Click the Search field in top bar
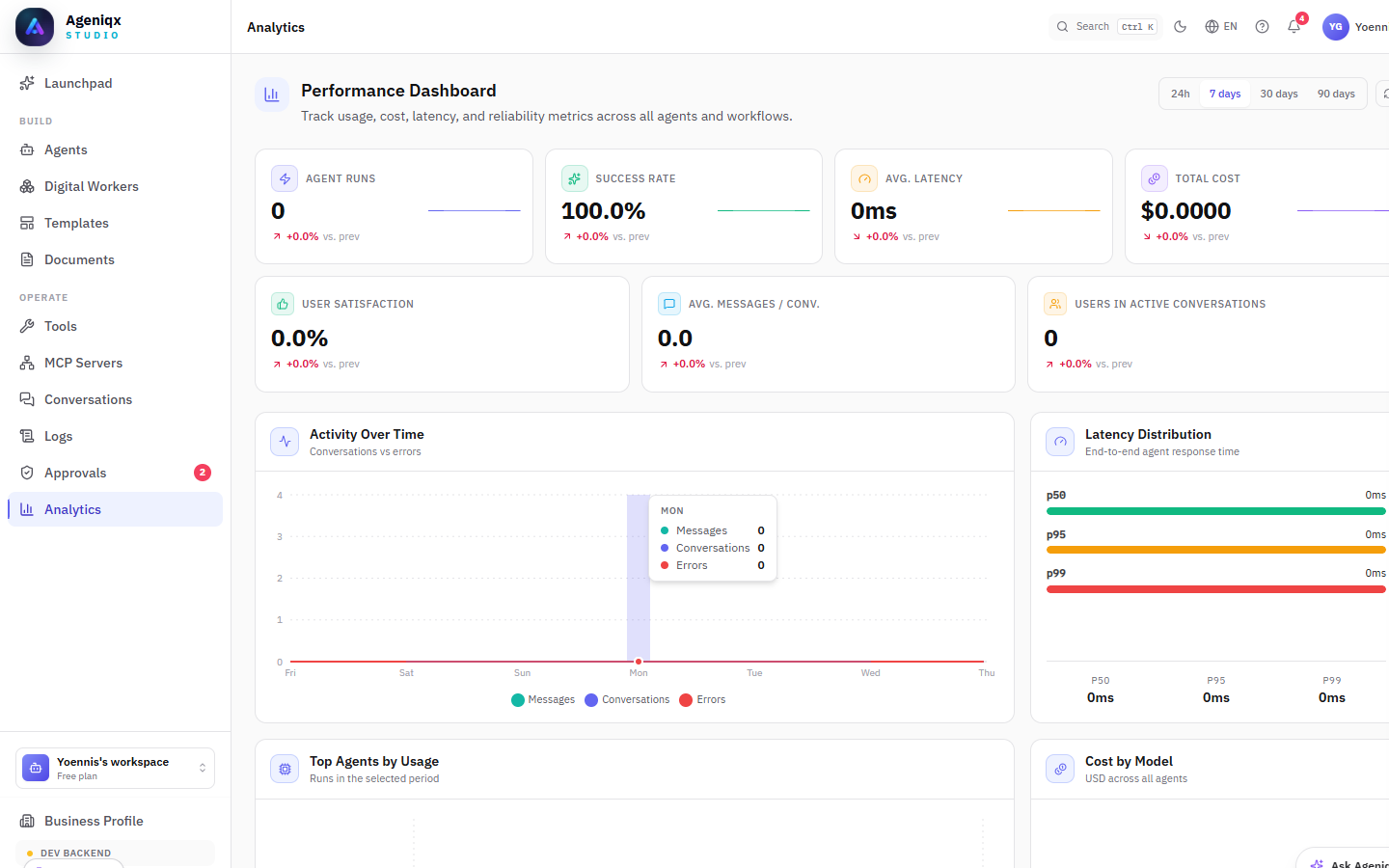1389x868 pixels. point(1104,27)
